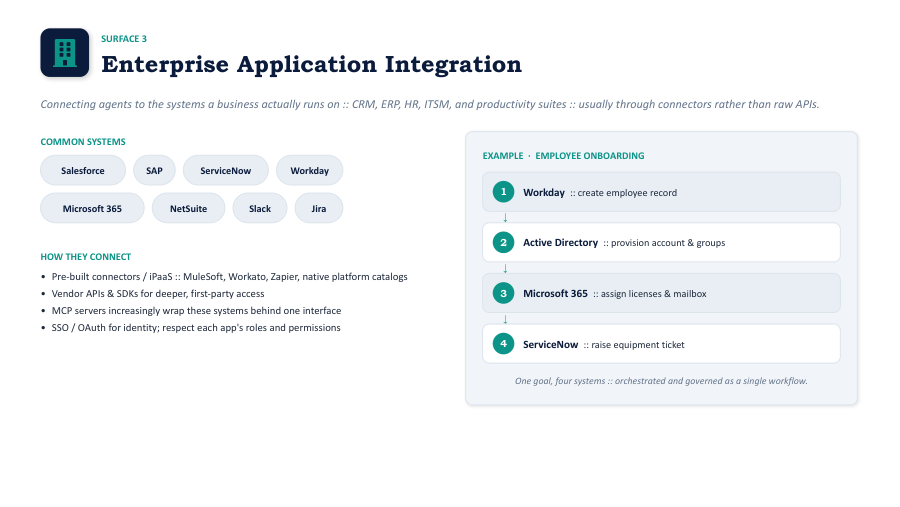Select the Jira chip
The image size is (900, 507).
coord(319,208)
